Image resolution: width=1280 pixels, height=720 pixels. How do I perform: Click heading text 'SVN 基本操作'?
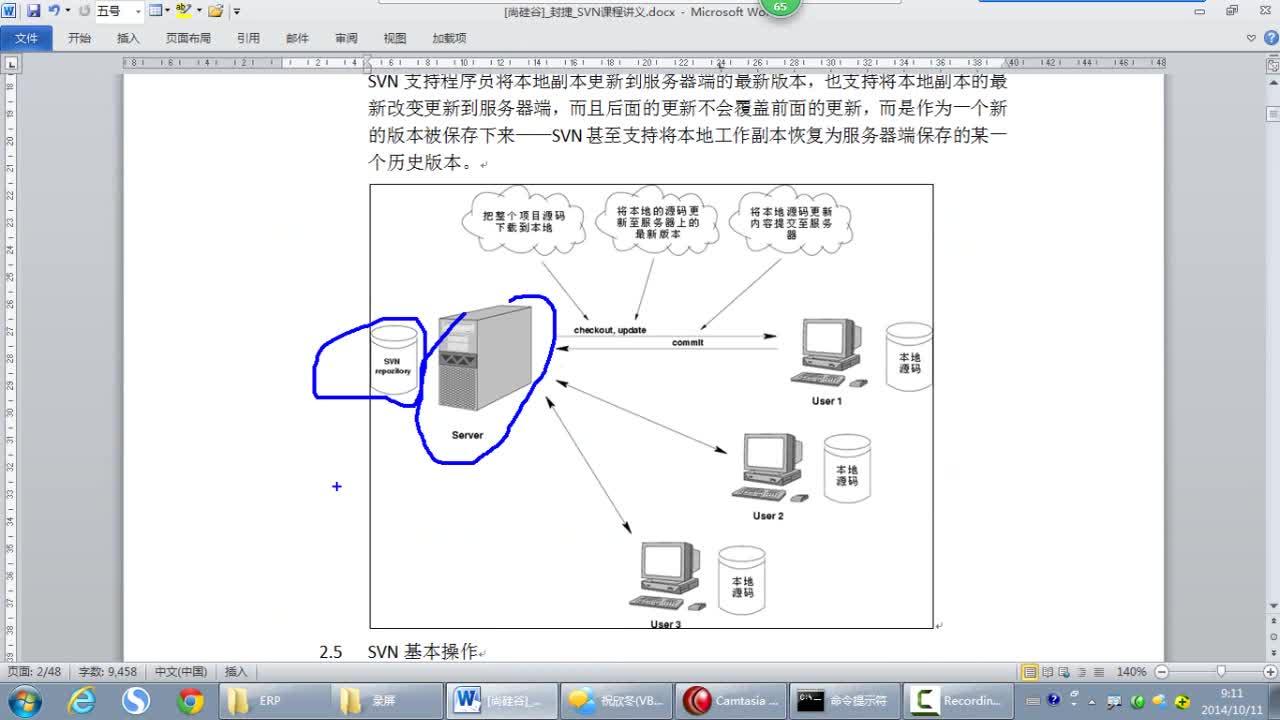422,652
